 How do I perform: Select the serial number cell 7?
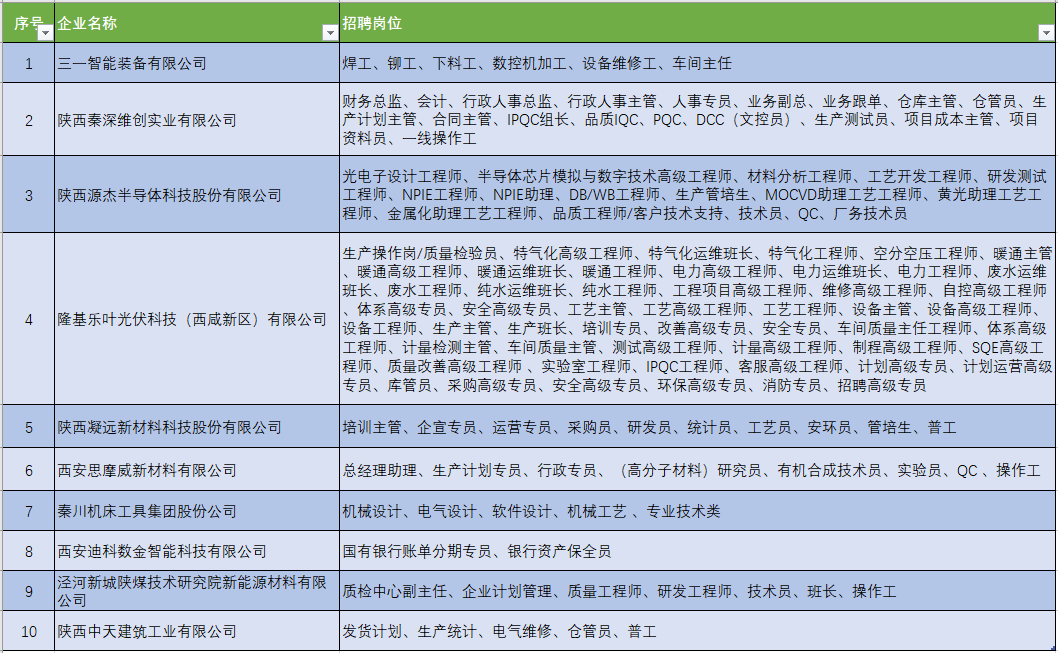point(28,511)
